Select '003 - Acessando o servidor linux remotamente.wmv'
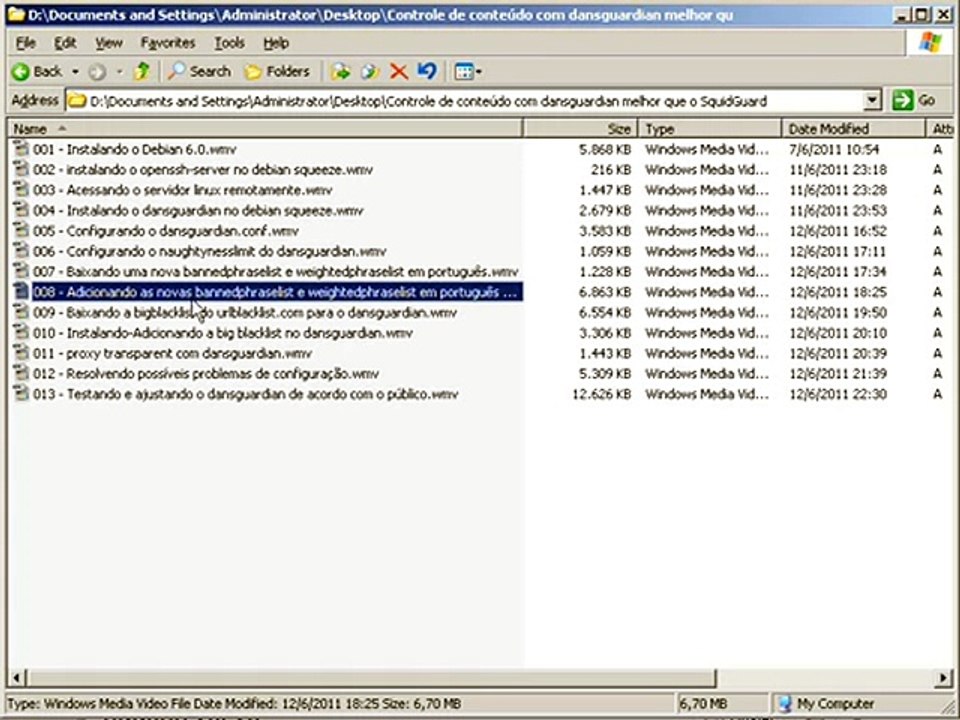 pyautogui.click(x=182, y=190)
